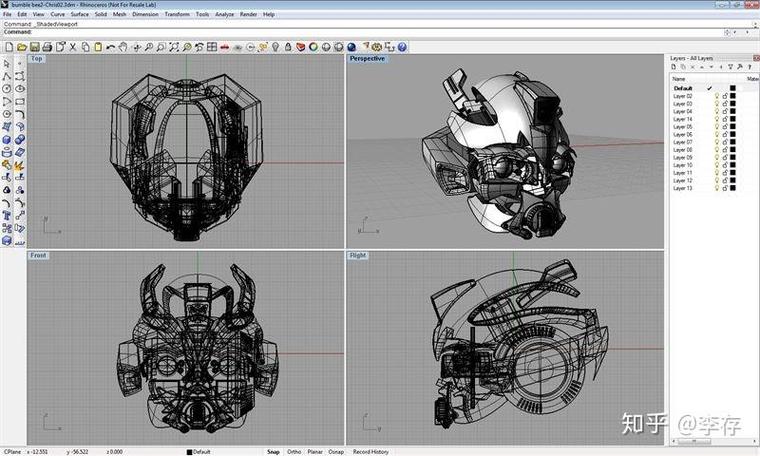Toggle Layer 02 visibility light bulb
Screen dimensions: 760x456
716,96
